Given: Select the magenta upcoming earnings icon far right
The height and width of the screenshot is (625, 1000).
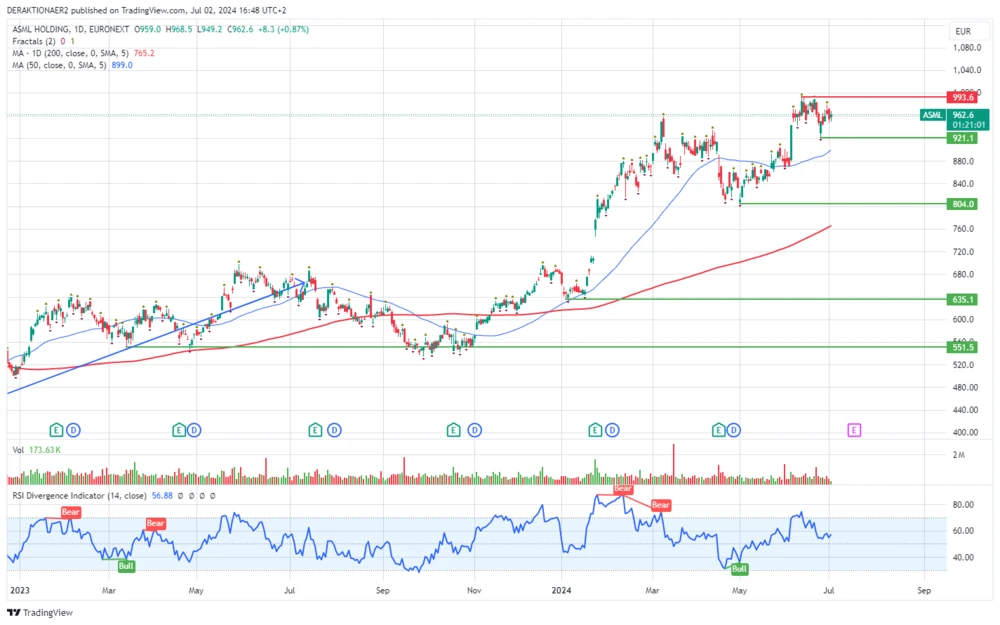Looking at the screenshot, I should point(854,430).
